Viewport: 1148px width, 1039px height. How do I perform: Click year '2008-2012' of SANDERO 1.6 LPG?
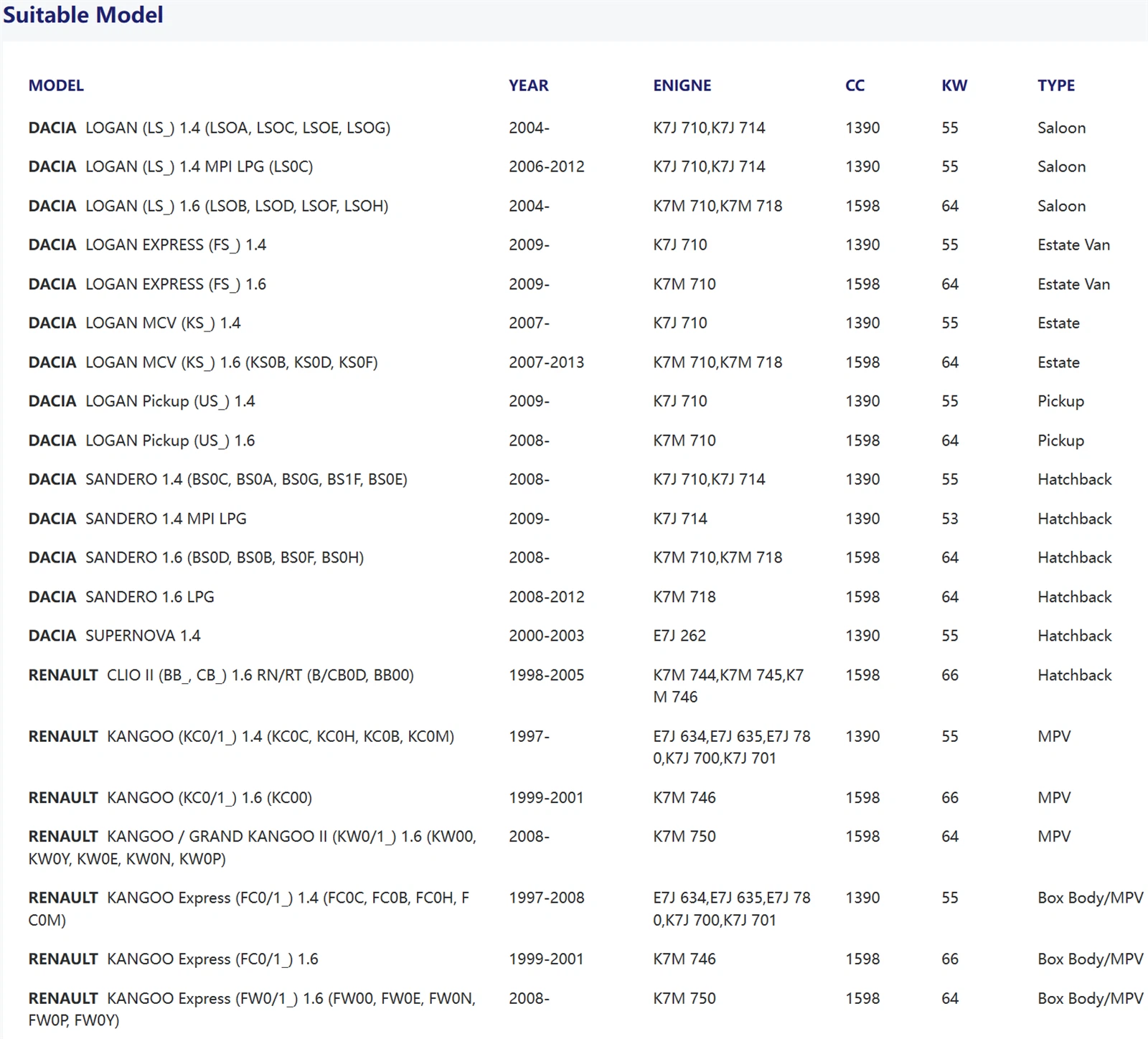pyautogui.click(x=547, y=597)
